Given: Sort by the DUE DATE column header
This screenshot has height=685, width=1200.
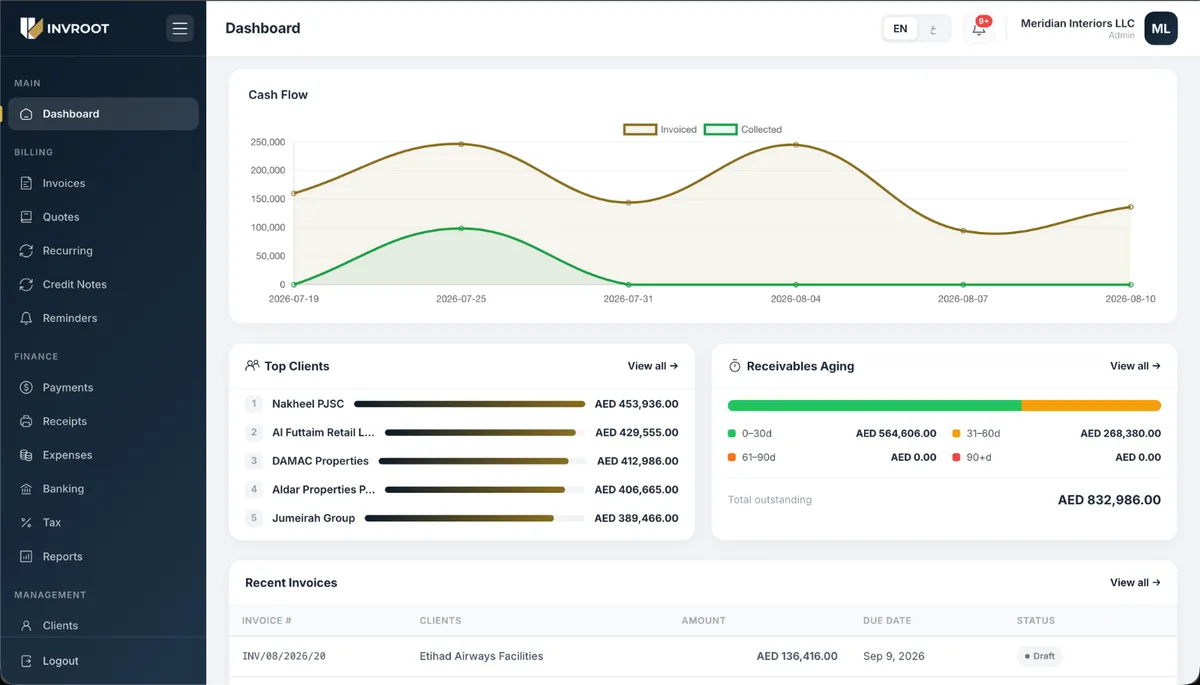Looking at the screenshot, I should (x=887, y=621).
